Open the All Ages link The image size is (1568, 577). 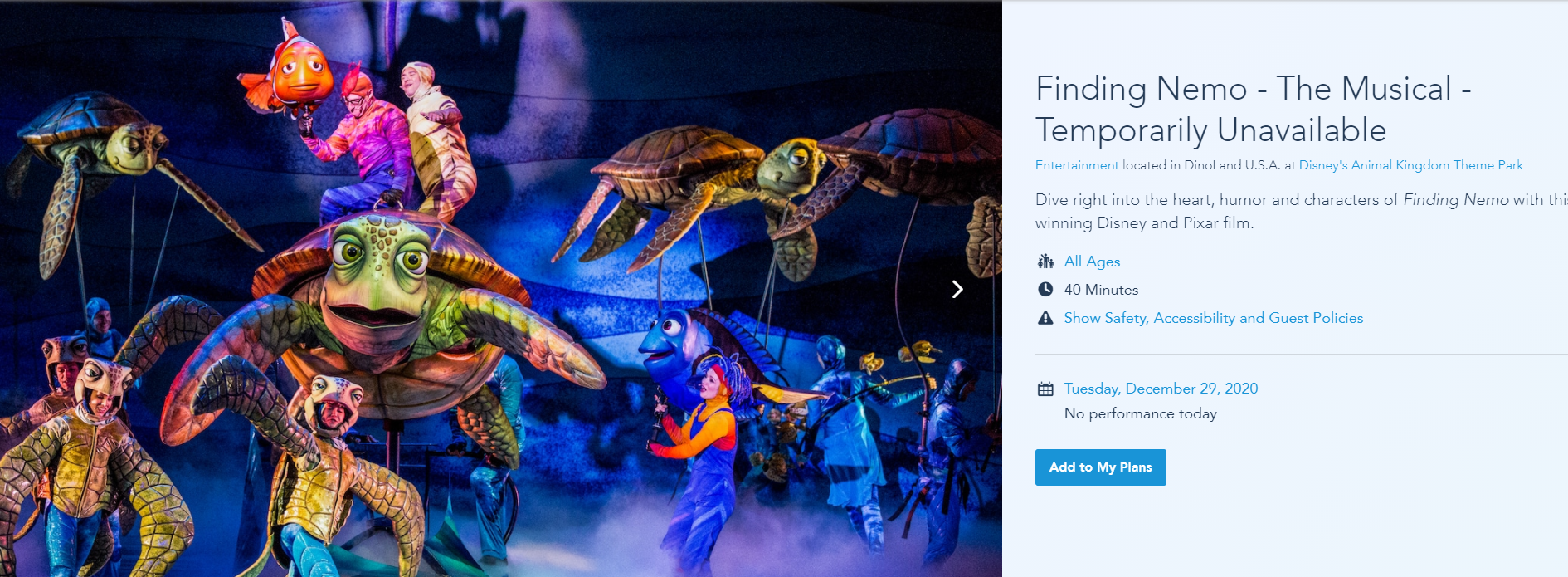tap(1092, 262)
